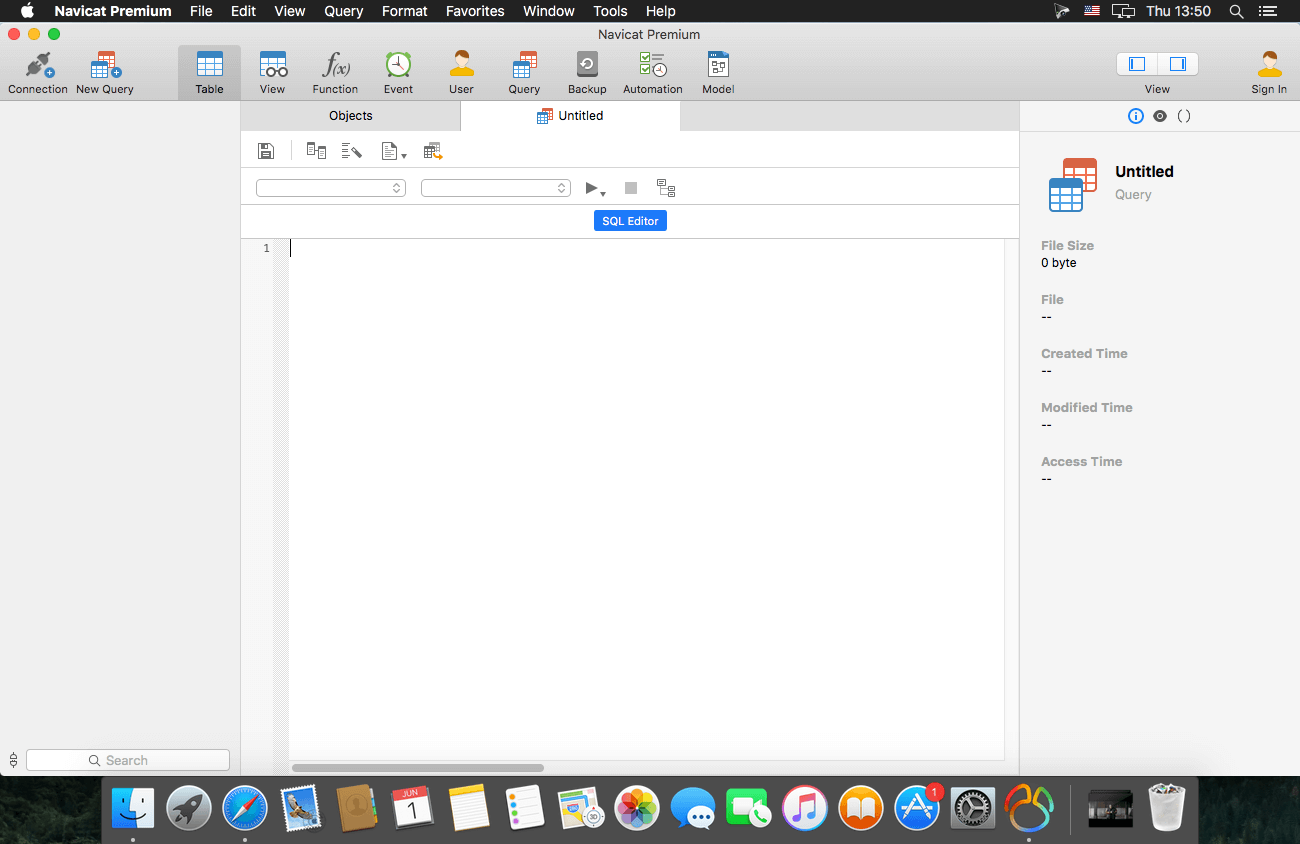Open a New Query from toolbar
Viewport: 1300px width, 844px height.
click(104, 73)
